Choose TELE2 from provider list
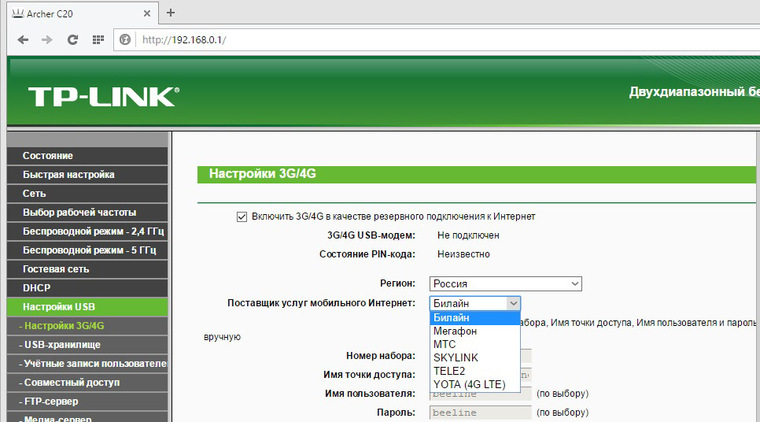Image resolution: width=760 pixels, height=422 pixels. point(475,371)
